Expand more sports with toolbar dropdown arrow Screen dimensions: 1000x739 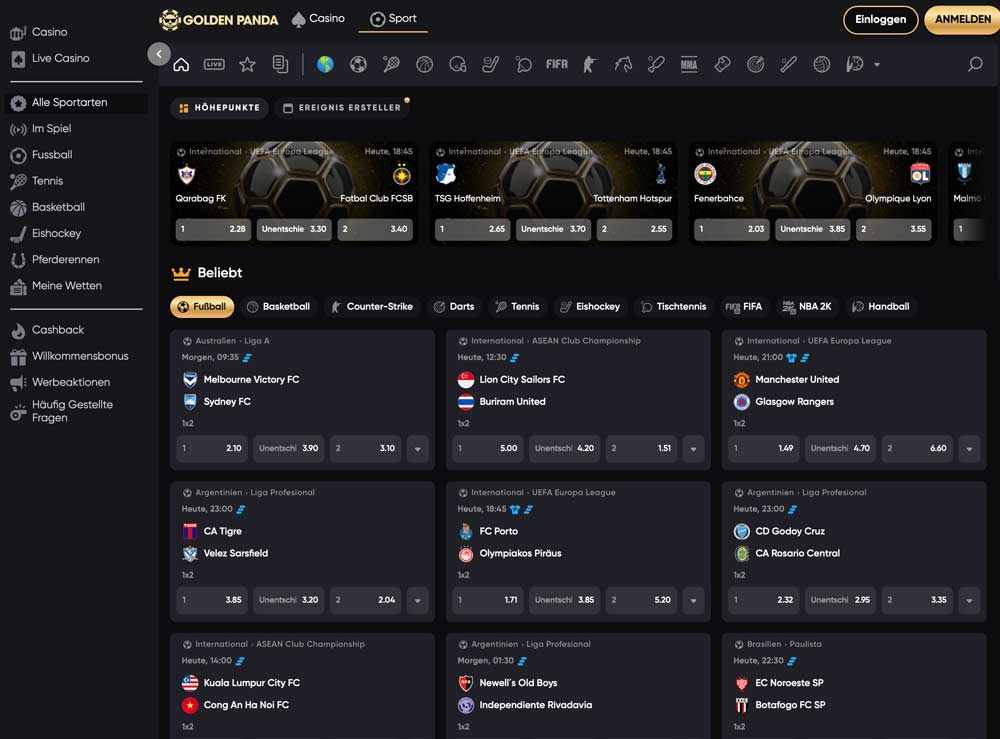(x=877, y=65)
